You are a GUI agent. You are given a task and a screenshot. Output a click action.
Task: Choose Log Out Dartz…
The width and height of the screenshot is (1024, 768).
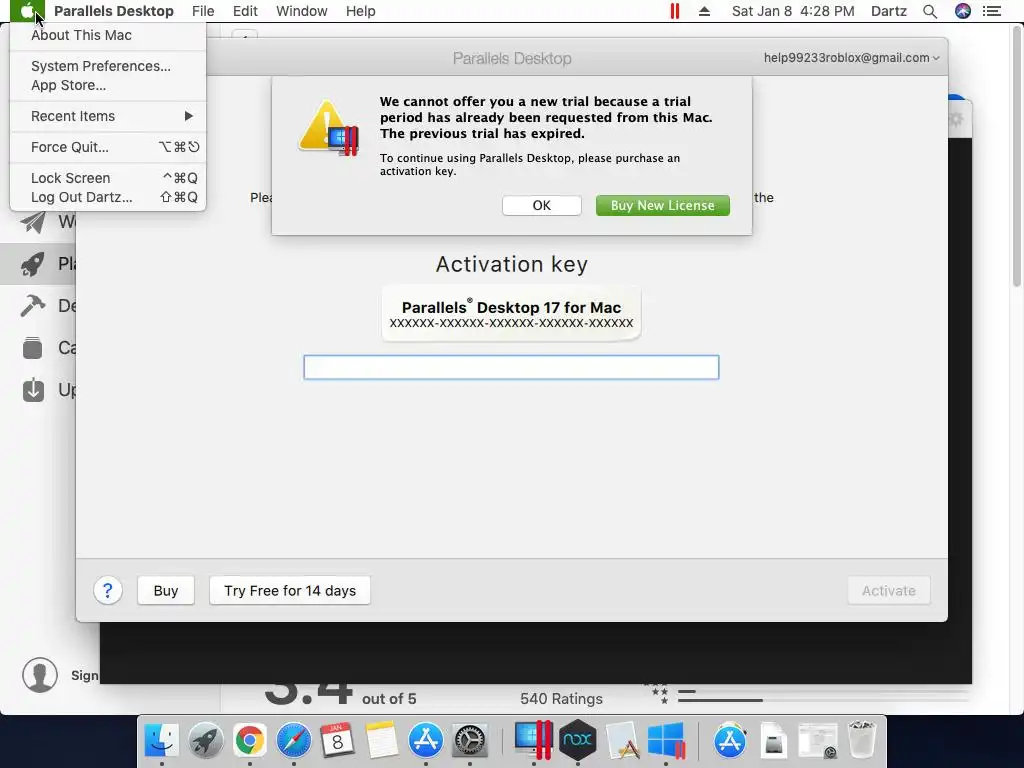pyautogui.click(x=108, y=197)
